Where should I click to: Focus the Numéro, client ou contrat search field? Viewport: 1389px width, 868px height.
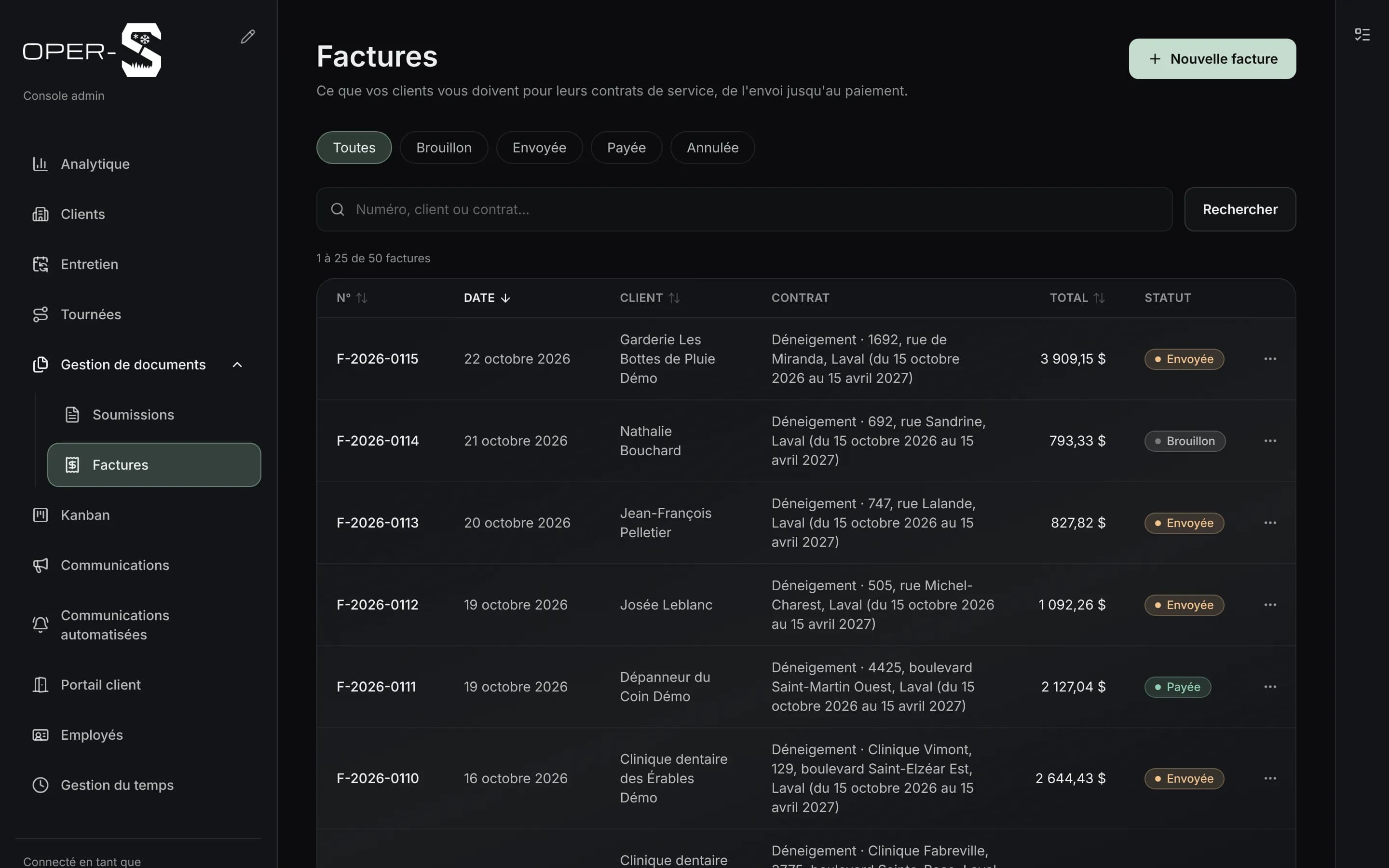pos(745,210)
